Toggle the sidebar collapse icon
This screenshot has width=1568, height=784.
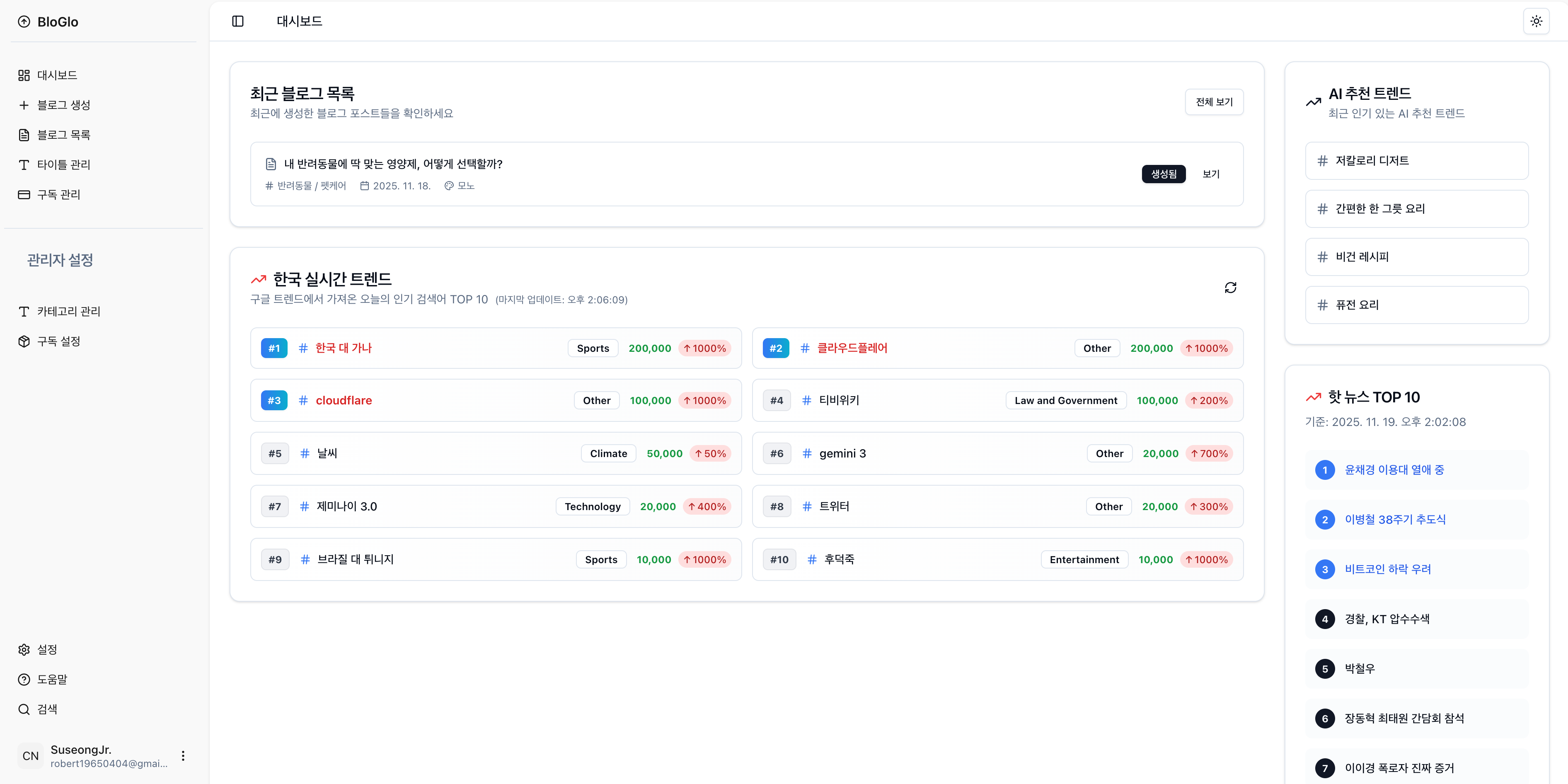(x=237, y=21)
